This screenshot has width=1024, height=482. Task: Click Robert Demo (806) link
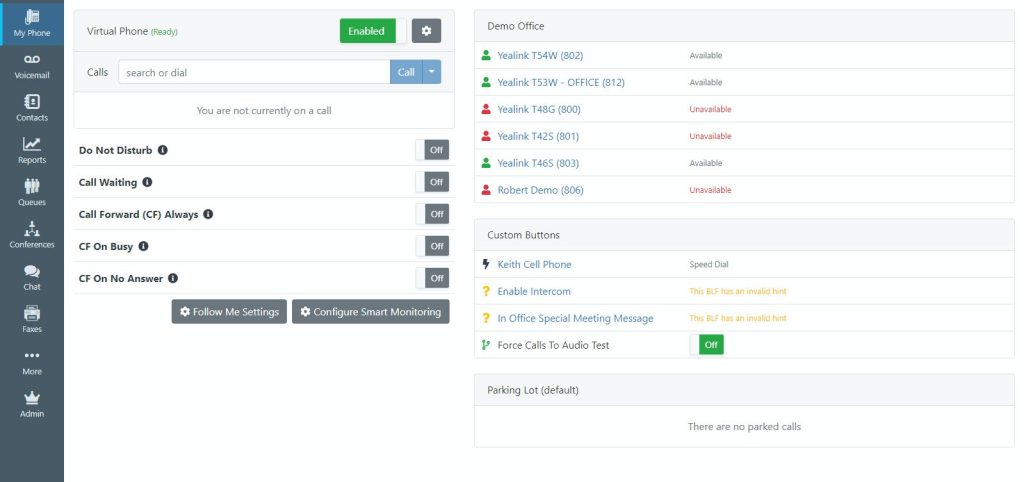(x=541, y=190)
